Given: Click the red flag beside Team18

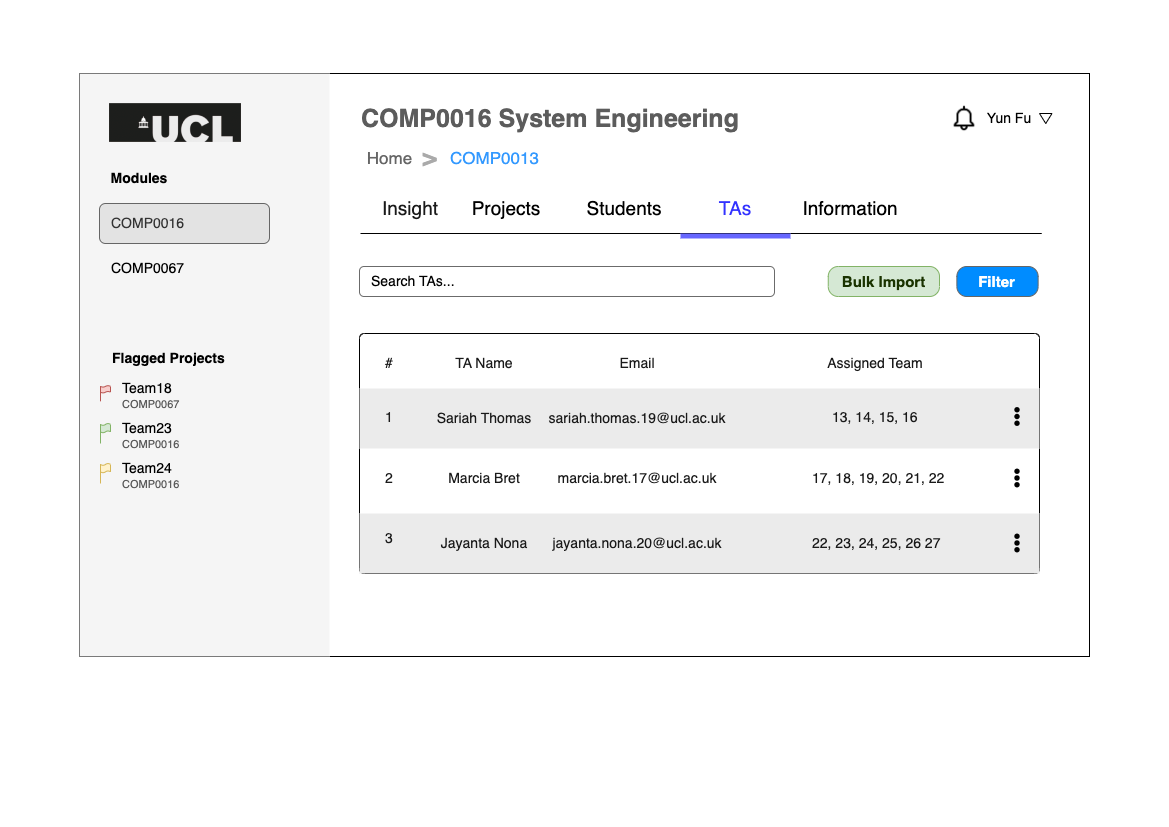Looking at the screenshot, I should (x=105, y=393).
